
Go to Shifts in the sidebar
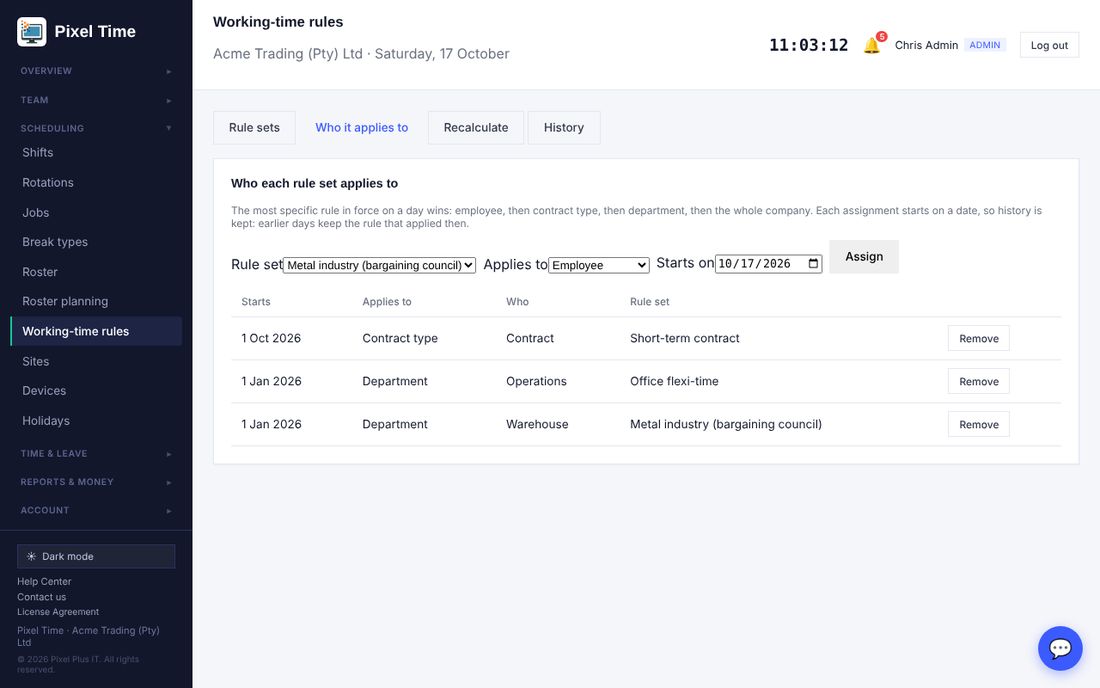[x=96, y=152]
